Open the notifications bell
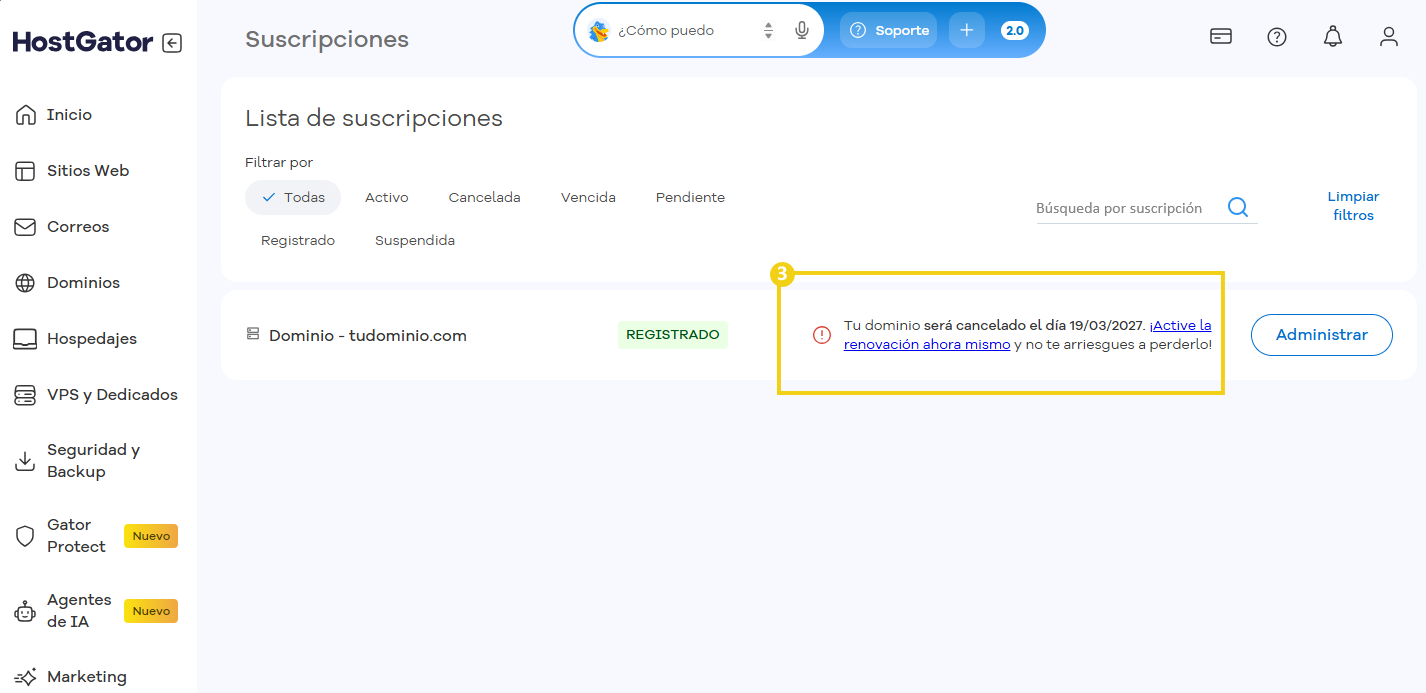 [x=1333, y=37]
